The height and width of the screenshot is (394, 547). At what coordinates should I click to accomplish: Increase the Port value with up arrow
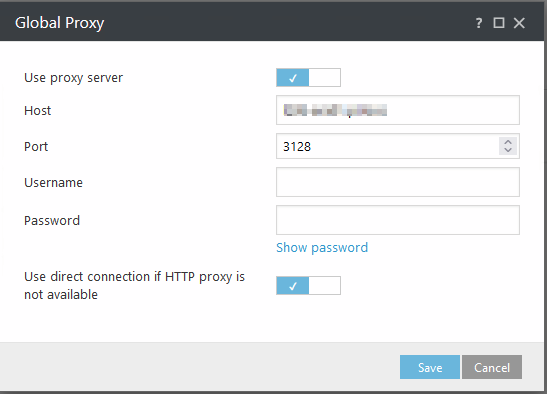[508, 142]
